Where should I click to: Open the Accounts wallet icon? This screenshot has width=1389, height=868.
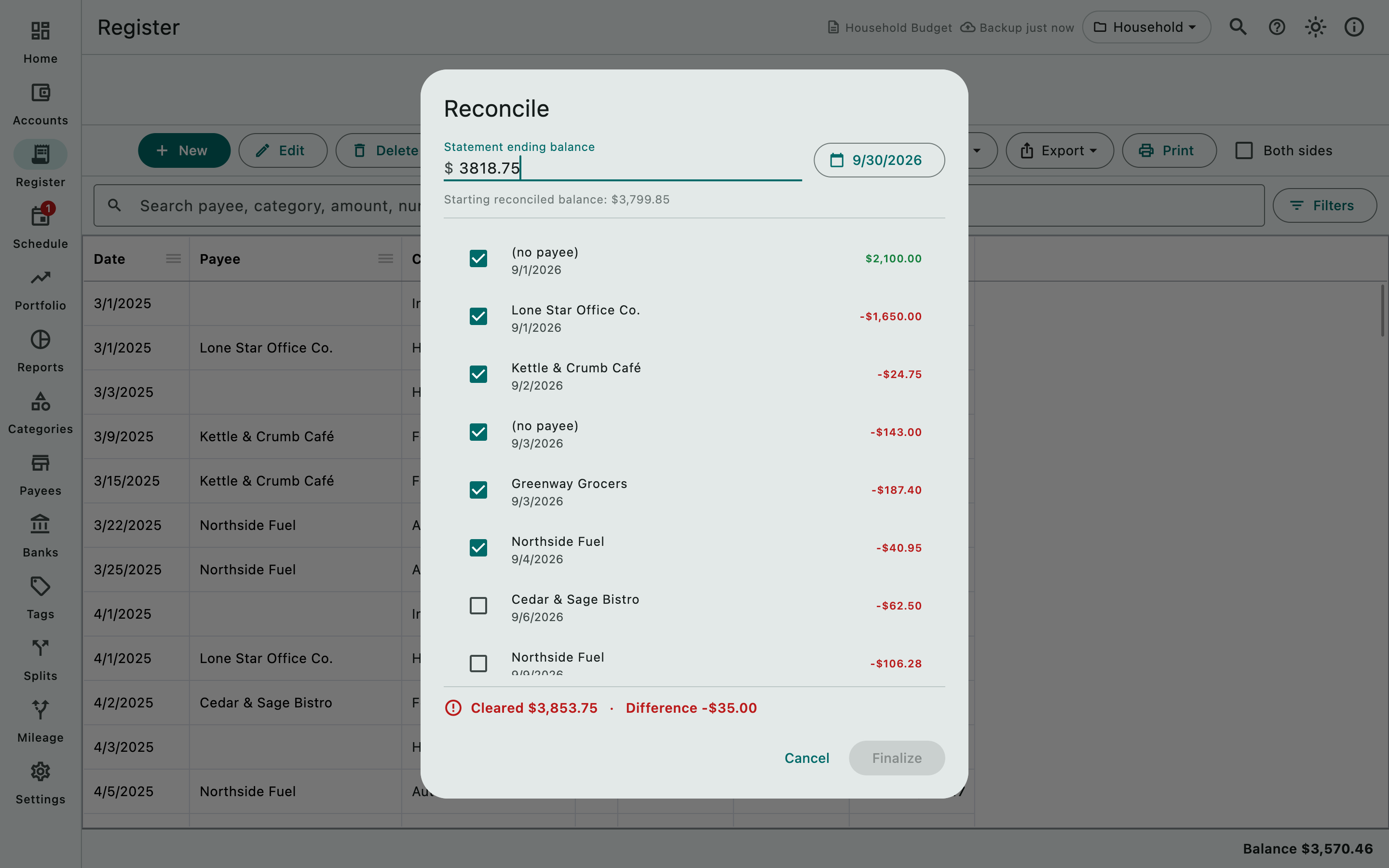40,93
